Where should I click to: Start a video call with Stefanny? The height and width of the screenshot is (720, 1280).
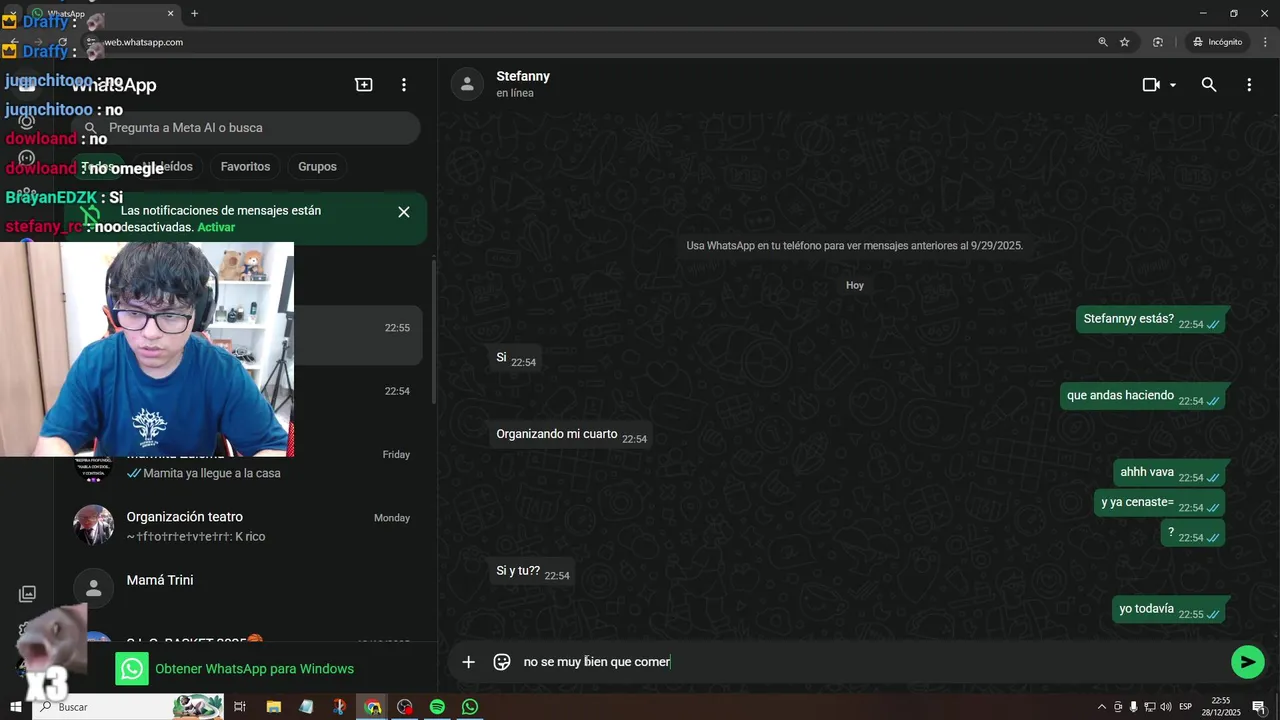point(1151,85)
